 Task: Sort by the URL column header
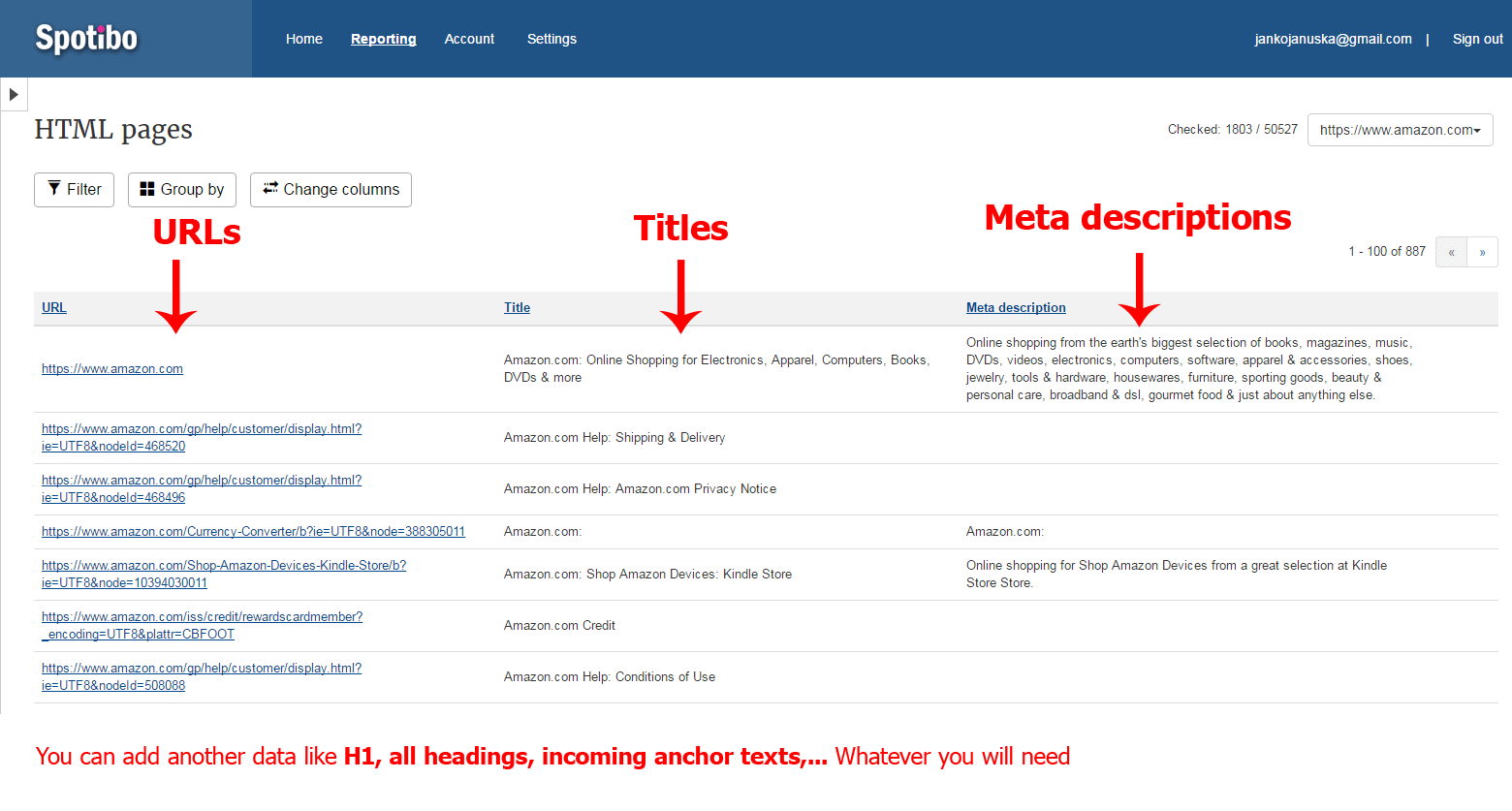(x=54, y=307)
